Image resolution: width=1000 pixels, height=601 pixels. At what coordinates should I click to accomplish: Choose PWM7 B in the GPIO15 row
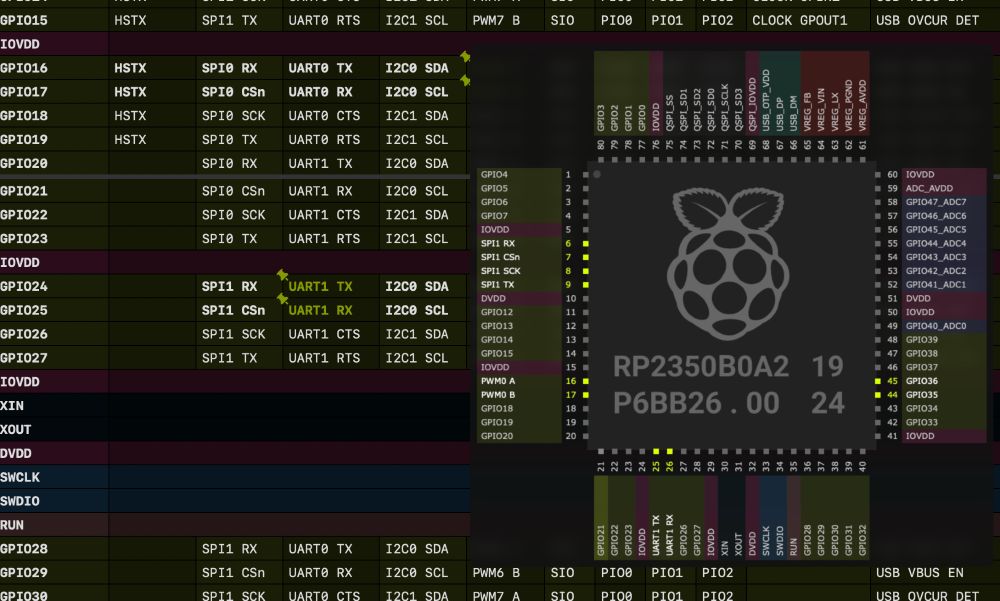(496, 20)
